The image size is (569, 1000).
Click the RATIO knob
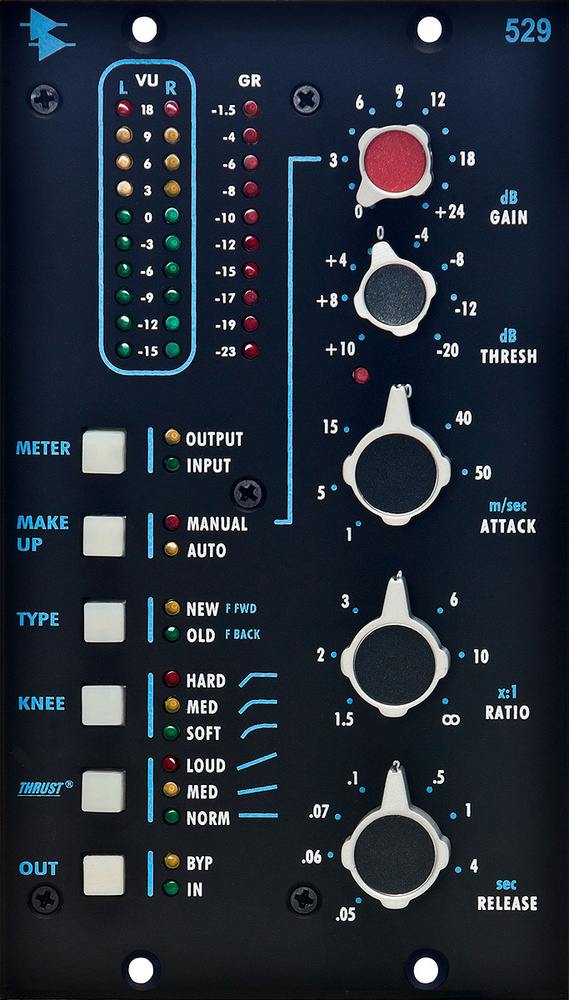(395, 660)
